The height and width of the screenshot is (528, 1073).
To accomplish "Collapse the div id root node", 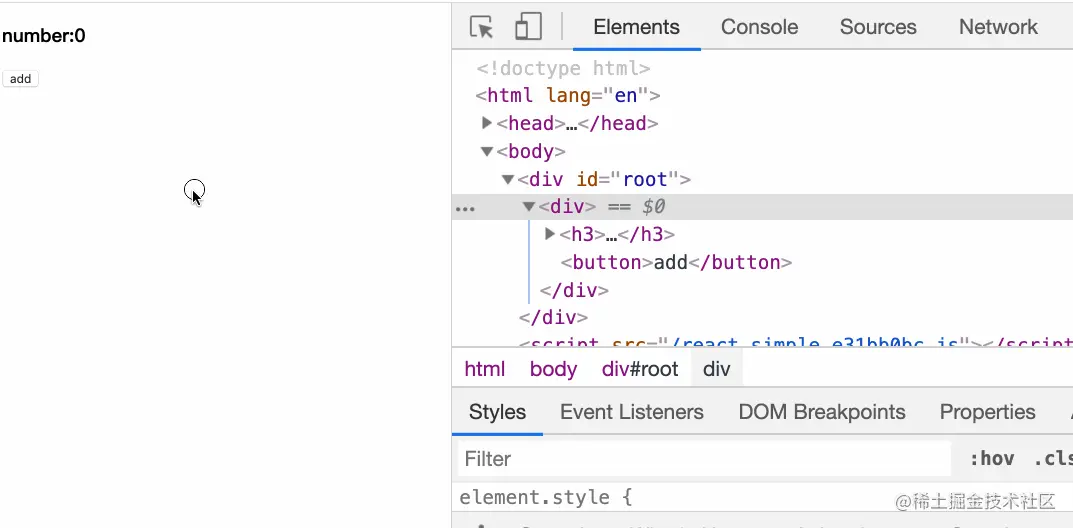I will (508, 179).
